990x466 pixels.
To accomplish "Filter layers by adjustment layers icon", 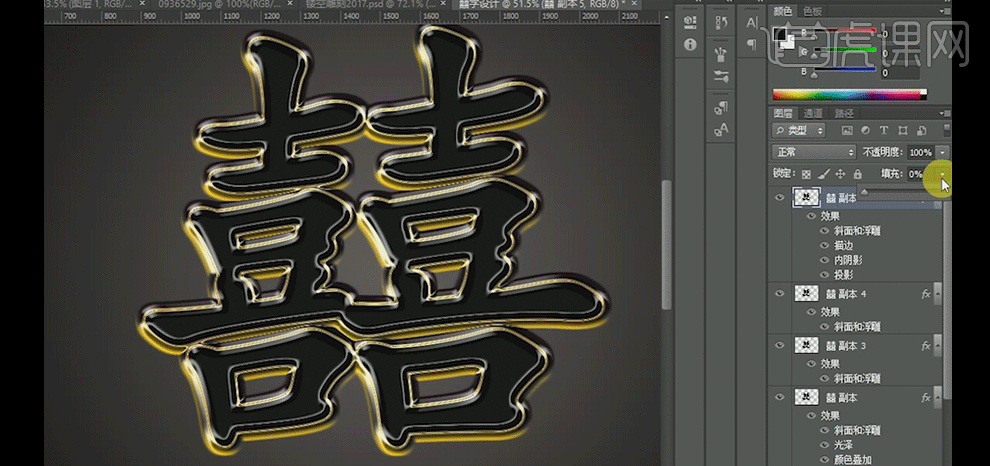I will tap(866, 131).
